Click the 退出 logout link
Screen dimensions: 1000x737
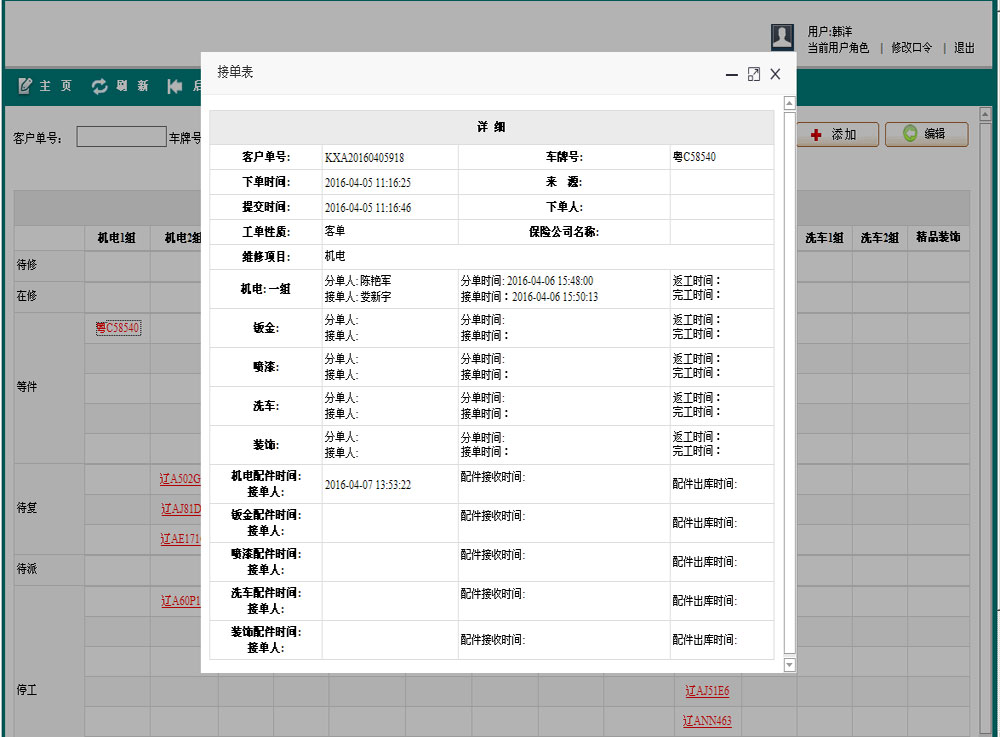[964, 48]
